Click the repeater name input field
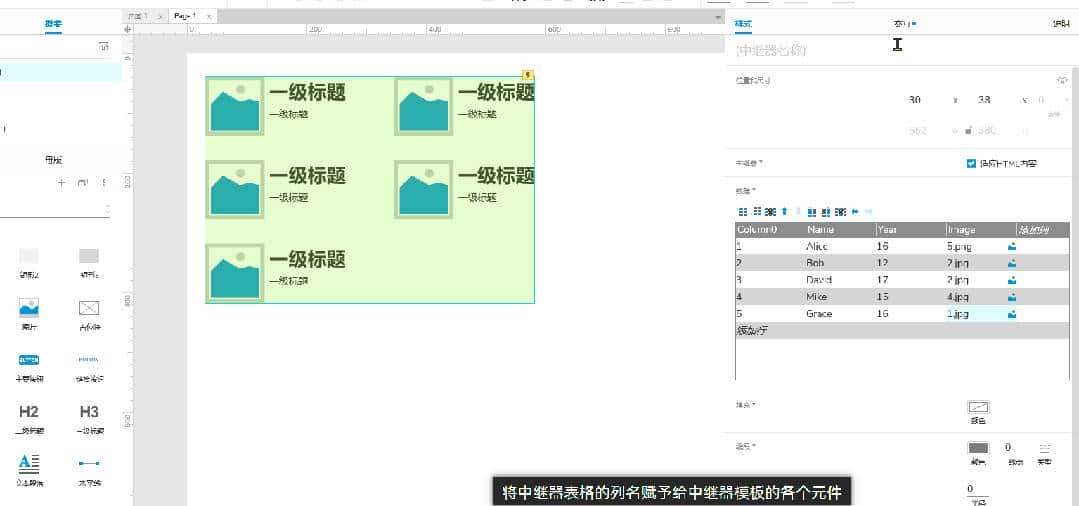The image size is (1079, 506). coord(901,50)
